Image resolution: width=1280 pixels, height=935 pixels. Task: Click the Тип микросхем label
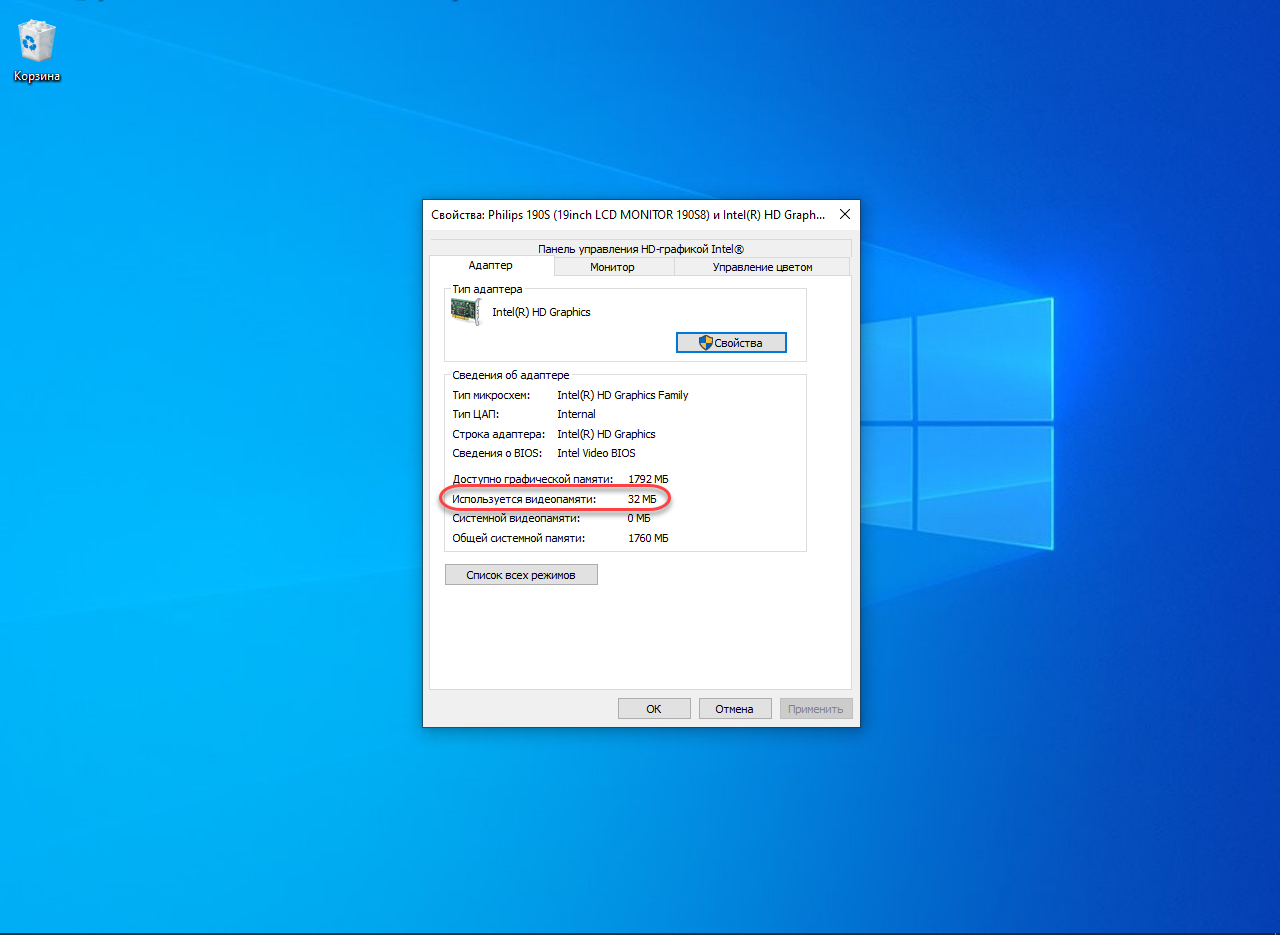491,395
